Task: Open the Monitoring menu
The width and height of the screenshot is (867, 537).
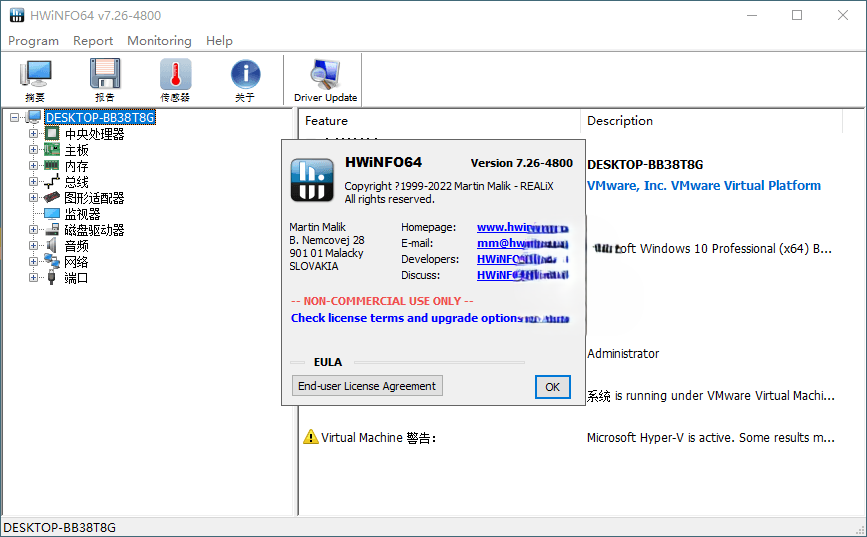Action: point(159,41)
